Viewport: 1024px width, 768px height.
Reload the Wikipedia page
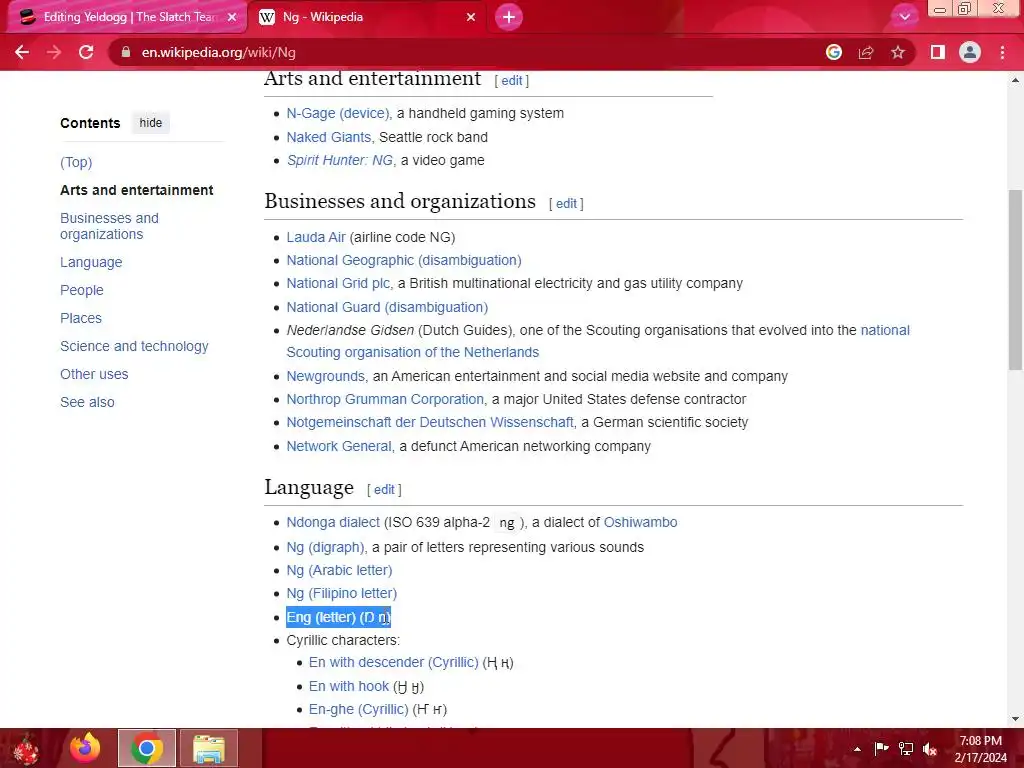tap(86, 52)
